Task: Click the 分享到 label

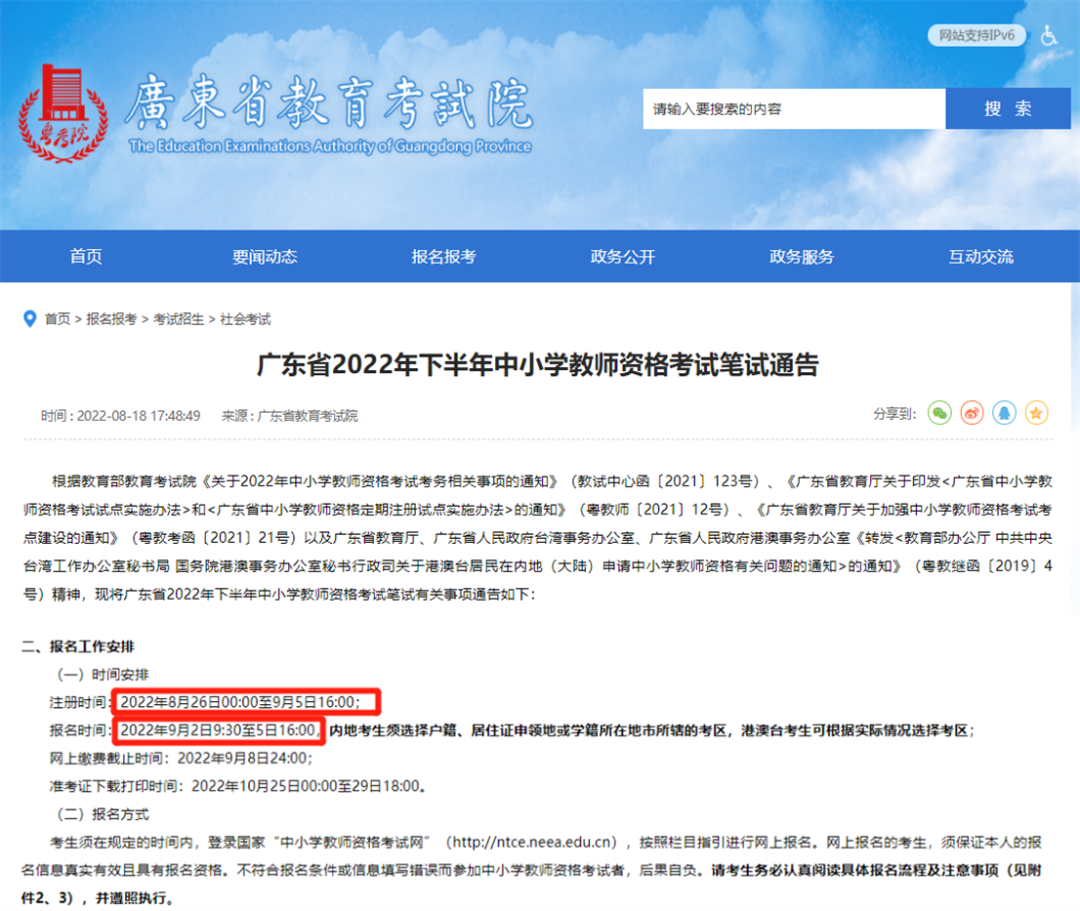Action: (895, 414)
